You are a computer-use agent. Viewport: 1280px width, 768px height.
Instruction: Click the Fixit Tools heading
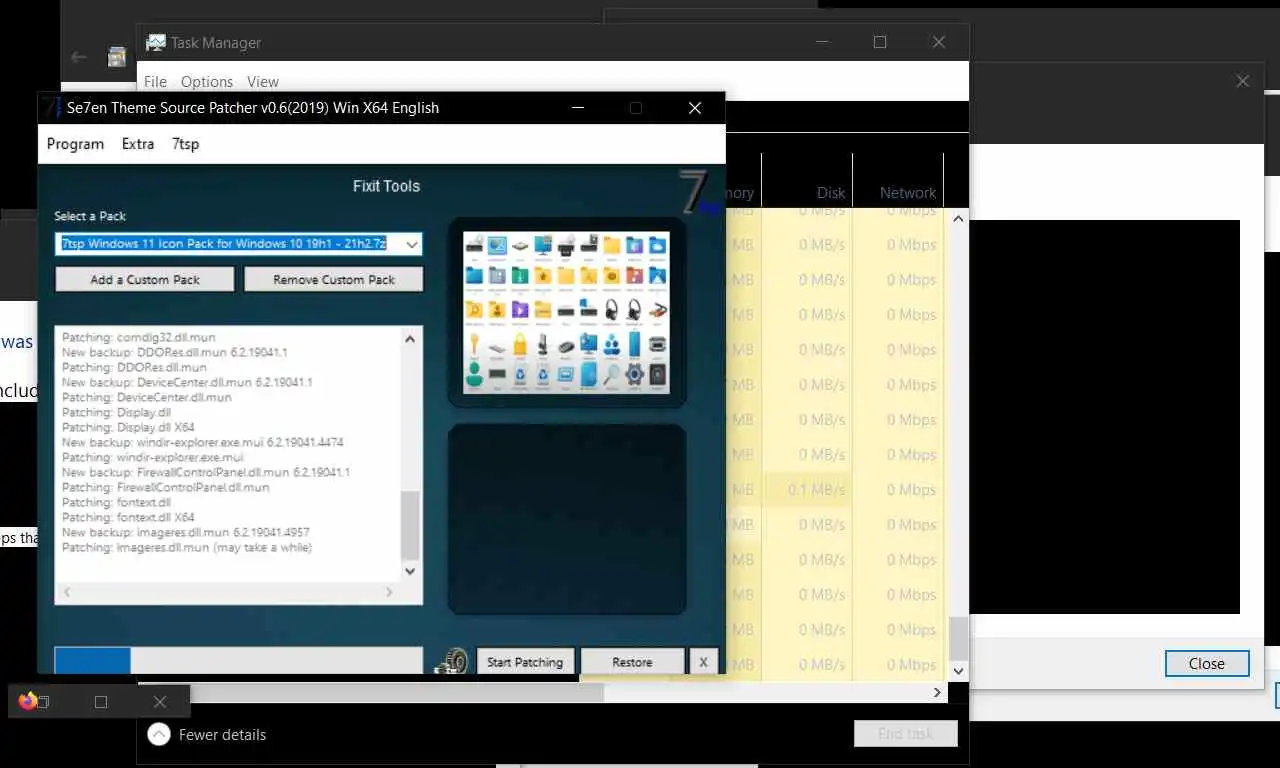click(x=386, y=186)
